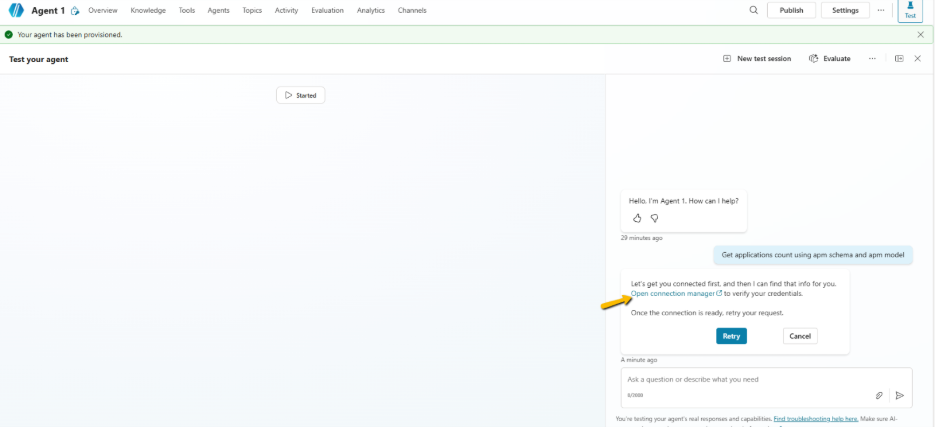The width and height of the screenshot is (936, 427).
Task: Click the send arrow icon
Action: [x=900, y=395]
